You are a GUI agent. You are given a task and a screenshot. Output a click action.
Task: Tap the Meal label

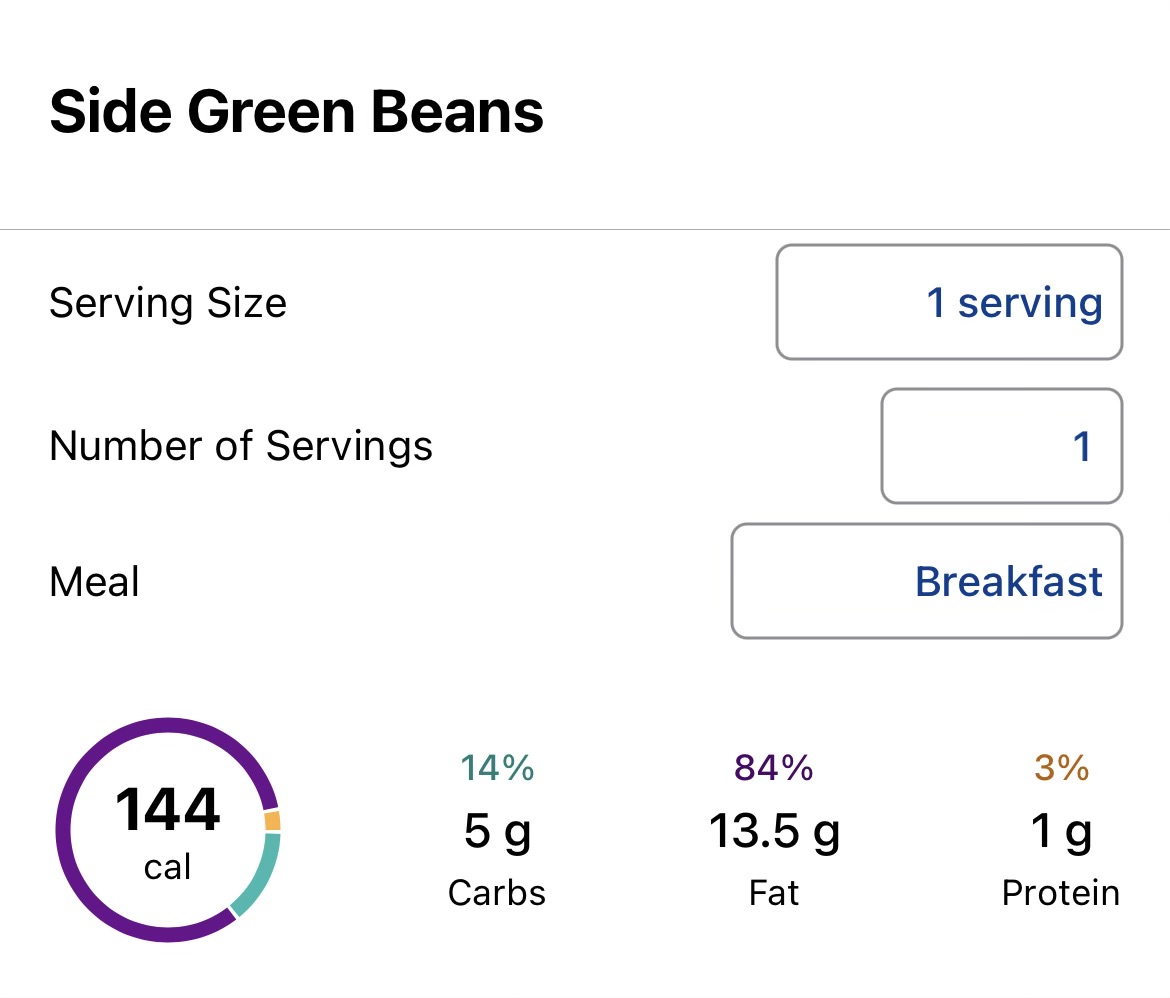click(94, 581)
